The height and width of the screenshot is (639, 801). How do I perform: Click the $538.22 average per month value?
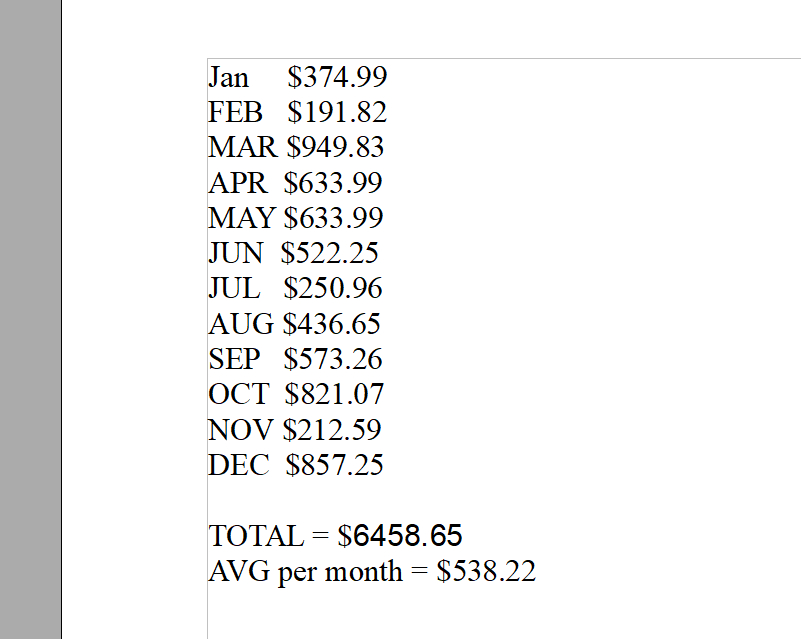pyautogui.click(x=486, y=572)
